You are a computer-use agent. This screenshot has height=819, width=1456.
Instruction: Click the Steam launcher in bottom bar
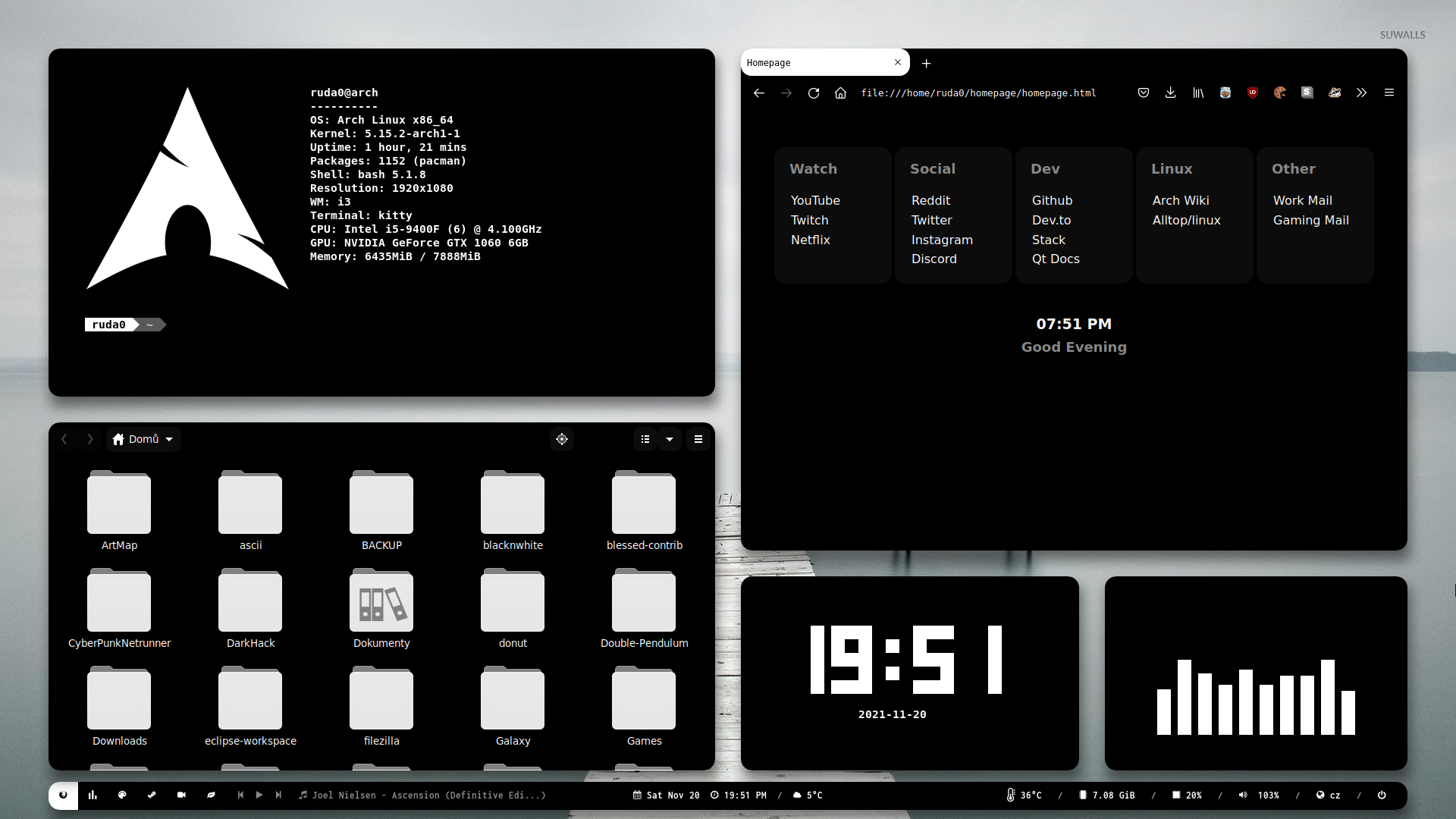point(152,795)
